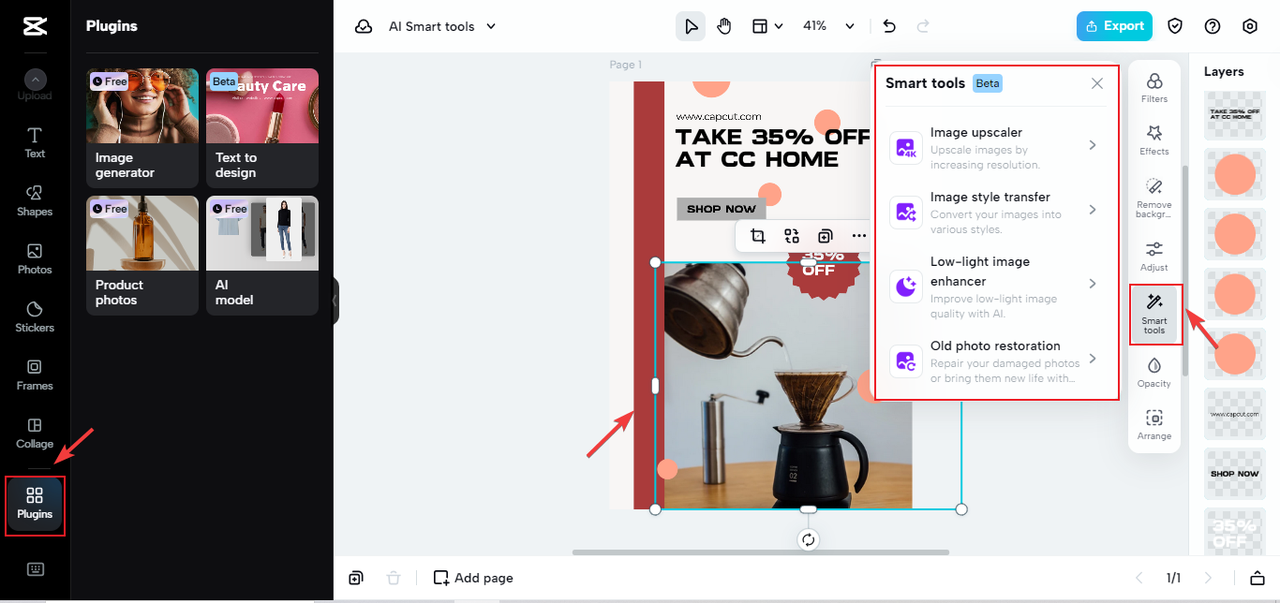Screen dimensions: 1280x603
Task: Open the Arrange options
Action: (x=1154, y=425)
